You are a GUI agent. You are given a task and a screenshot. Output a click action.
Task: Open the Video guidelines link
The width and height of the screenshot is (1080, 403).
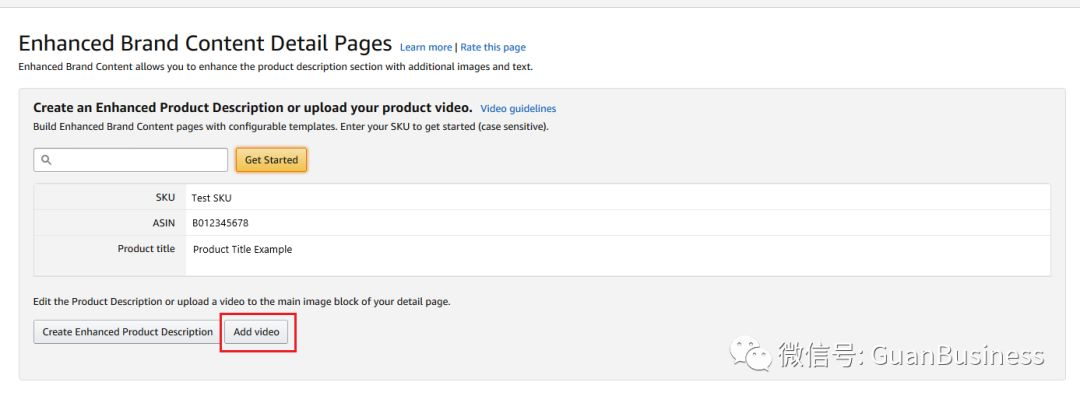[x=518, y=109]
